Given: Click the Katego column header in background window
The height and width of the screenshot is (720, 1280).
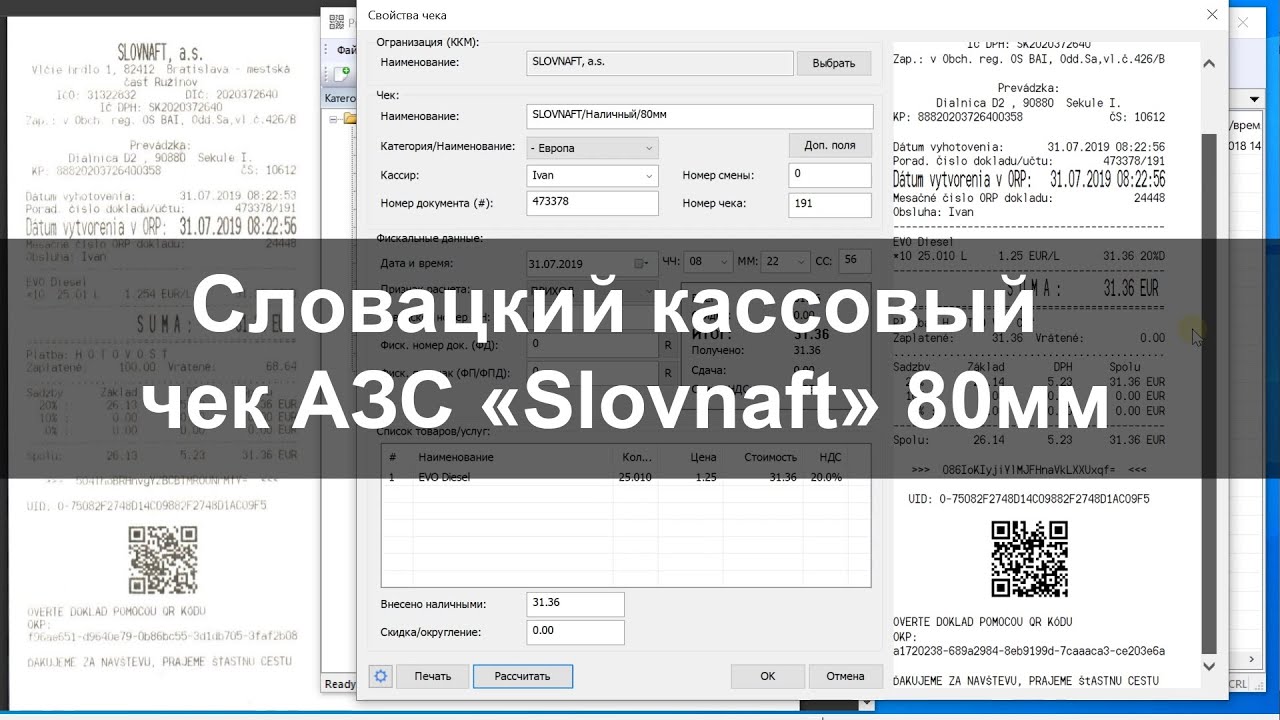Looking at the screenshot, I should click(x=340, y=99).
